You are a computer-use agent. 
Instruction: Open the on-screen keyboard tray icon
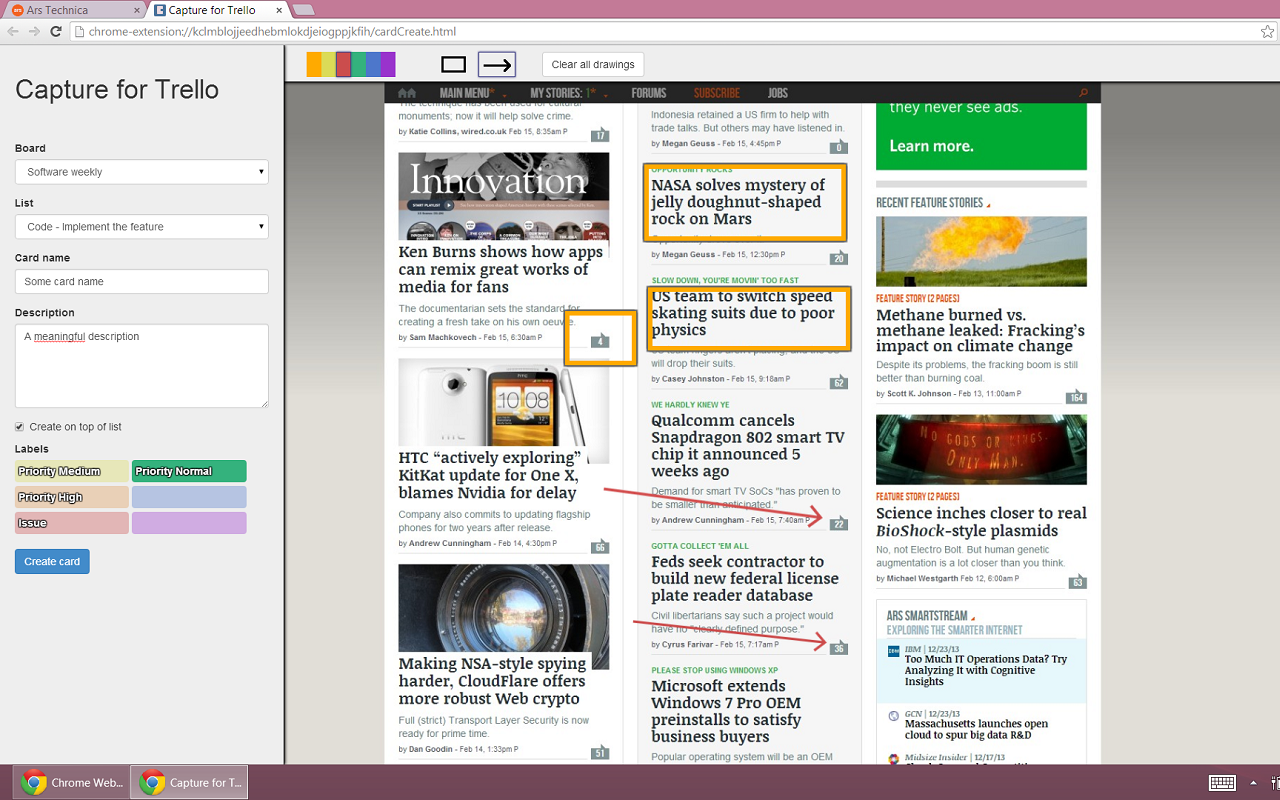pyautogui.click(x=1222, y=782)
